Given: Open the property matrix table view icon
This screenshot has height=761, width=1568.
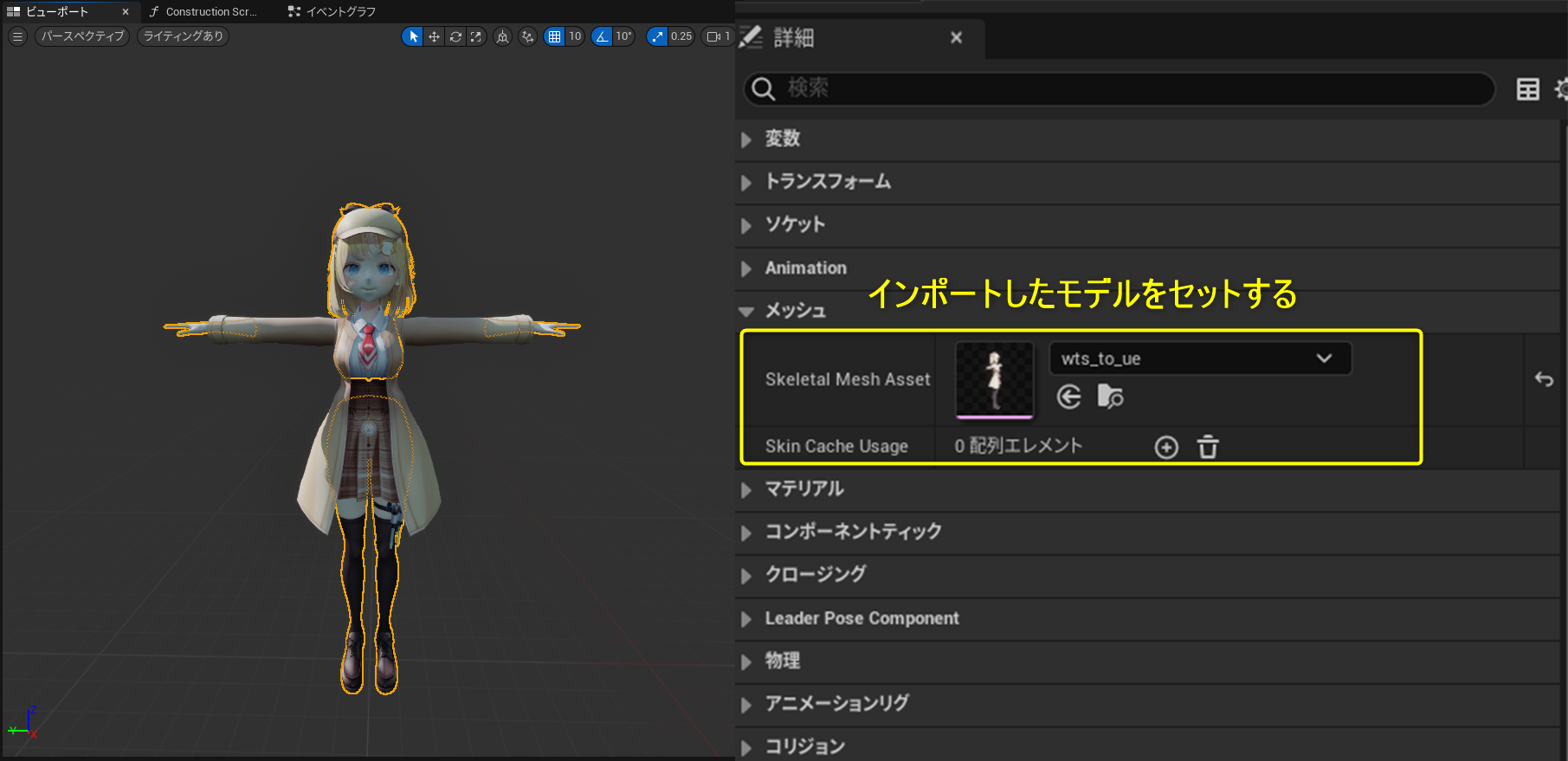Looking at the screenshot, I should [1528, 88].
